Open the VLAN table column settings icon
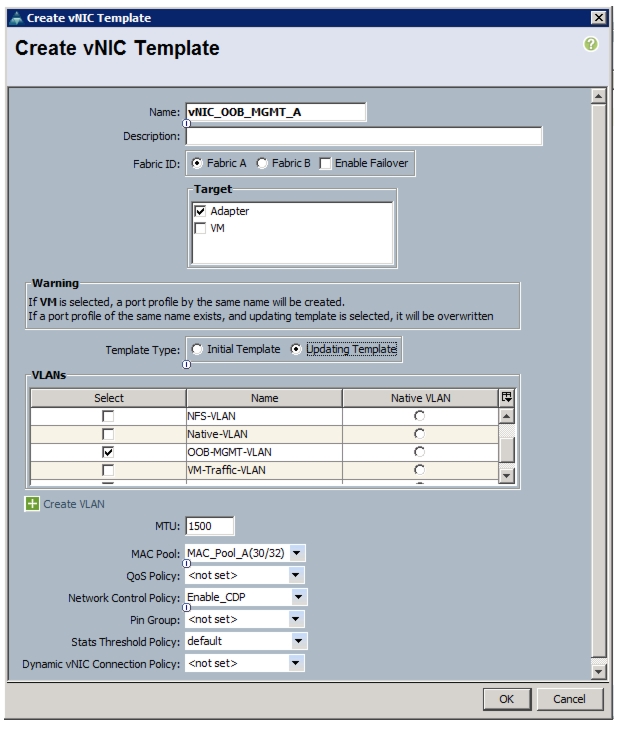 pos(507,397)
